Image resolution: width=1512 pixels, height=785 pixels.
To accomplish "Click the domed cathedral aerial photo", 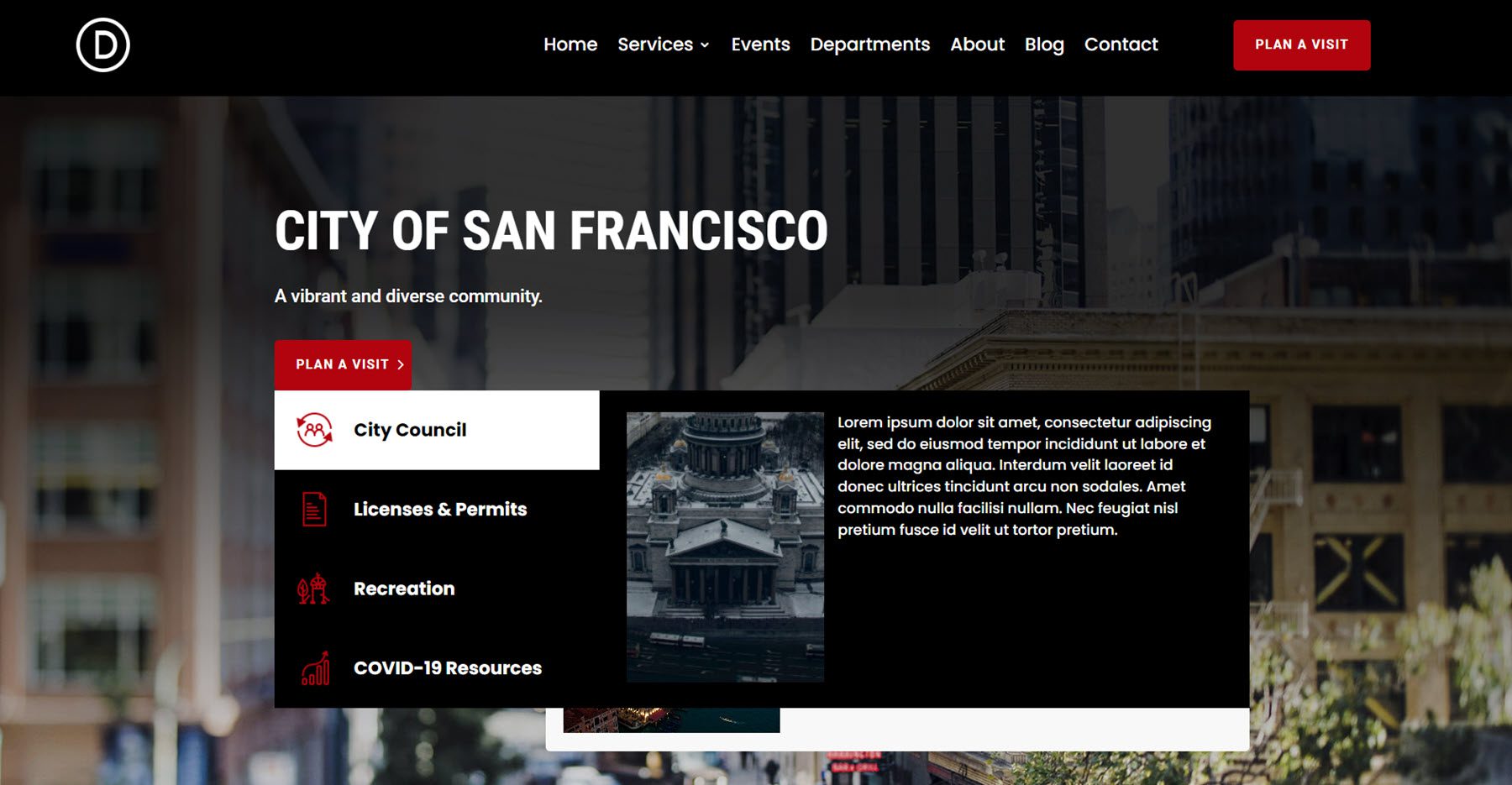I will point(725,547).
